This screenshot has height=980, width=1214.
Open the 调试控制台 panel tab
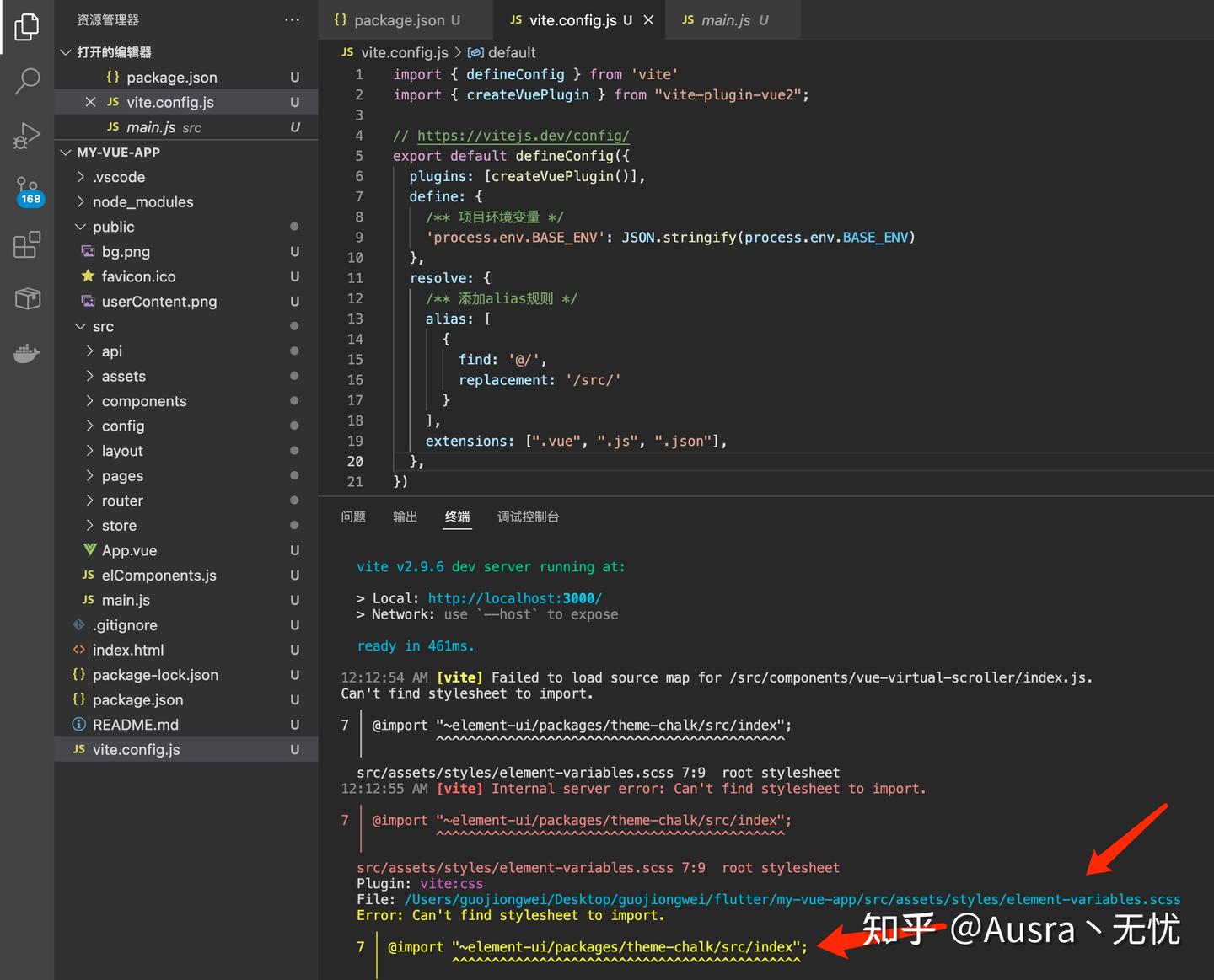(528, 517)
